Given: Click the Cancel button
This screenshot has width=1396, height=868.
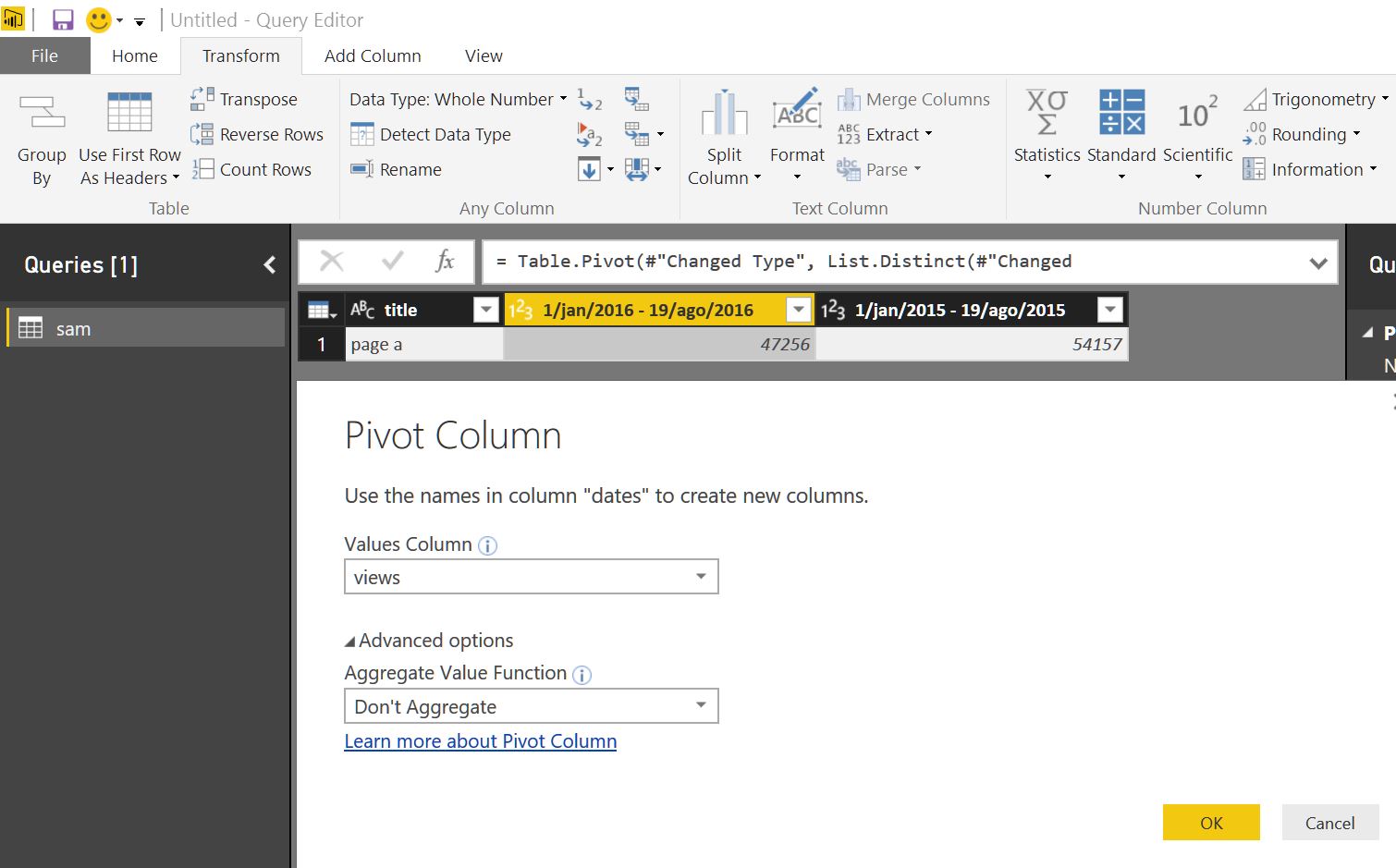Looking at the screenshot, I should pos(1329,823).
